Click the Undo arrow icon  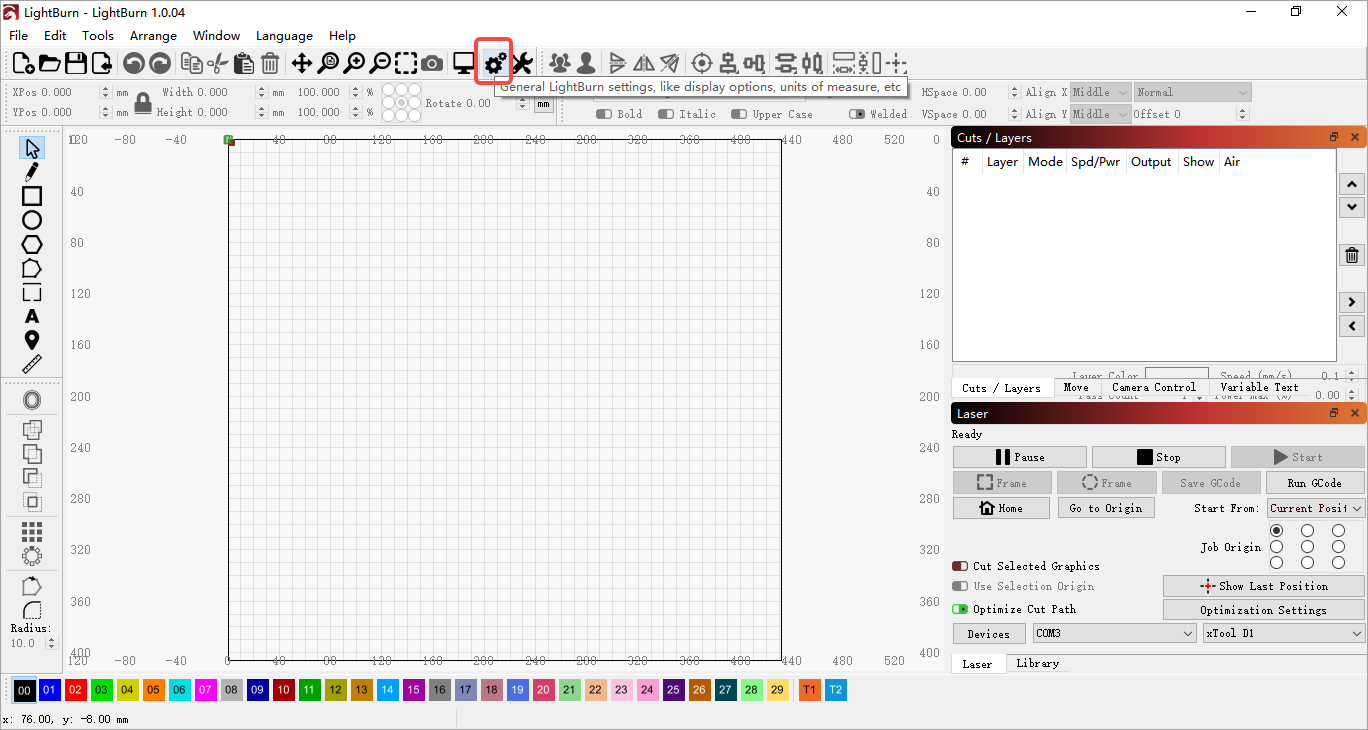134,64
